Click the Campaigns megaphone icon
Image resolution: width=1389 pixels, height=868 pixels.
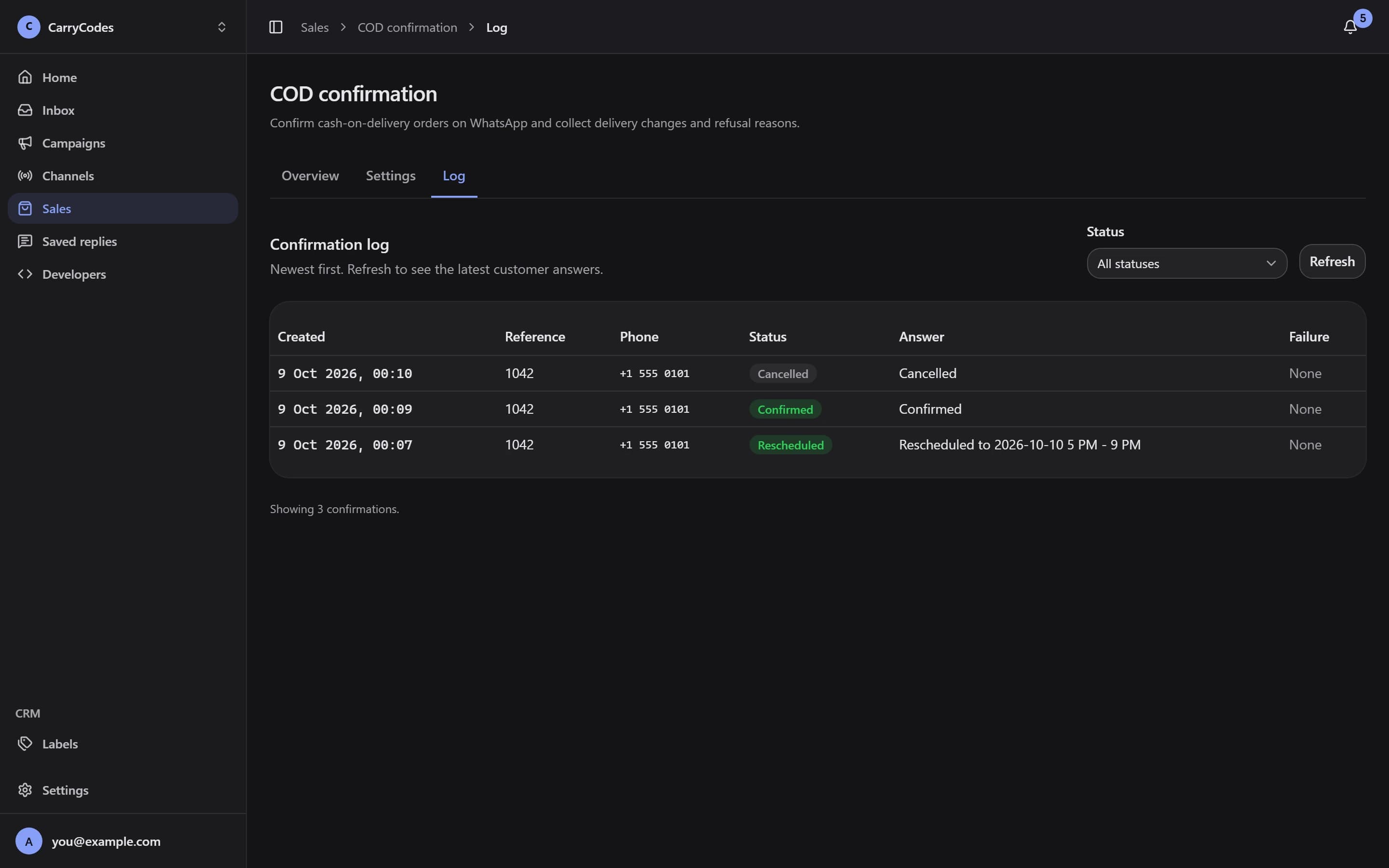25,142
